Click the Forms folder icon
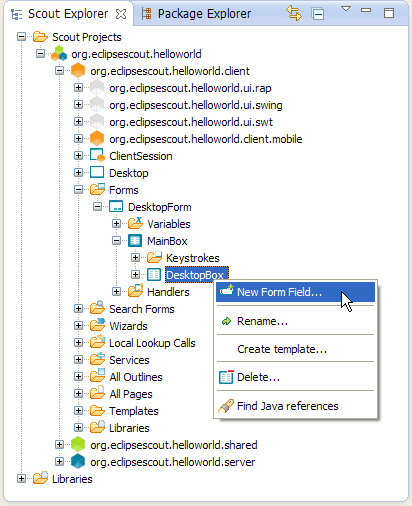412x506 pixels. tap(97, 189)
